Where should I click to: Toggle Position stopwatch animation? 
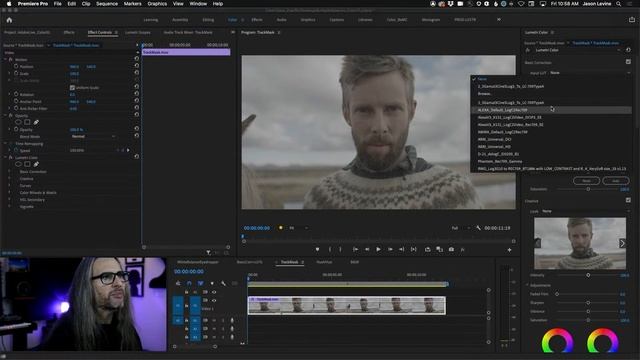[16, 67]
